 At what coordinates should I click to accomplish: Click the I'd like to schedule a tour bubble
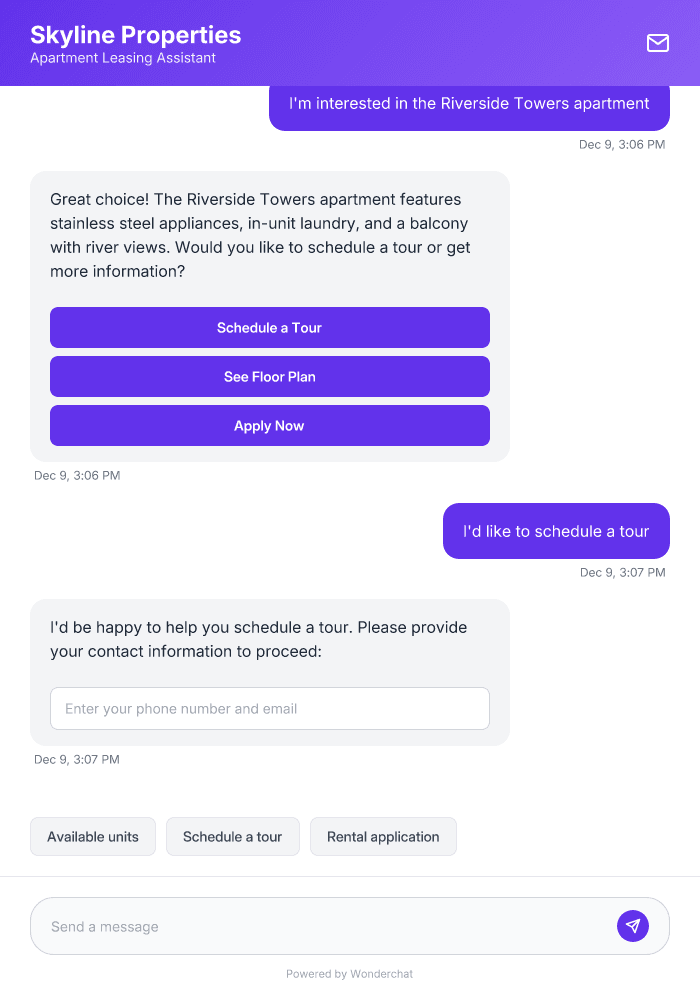pyautogui.click(x=556, y=531)
